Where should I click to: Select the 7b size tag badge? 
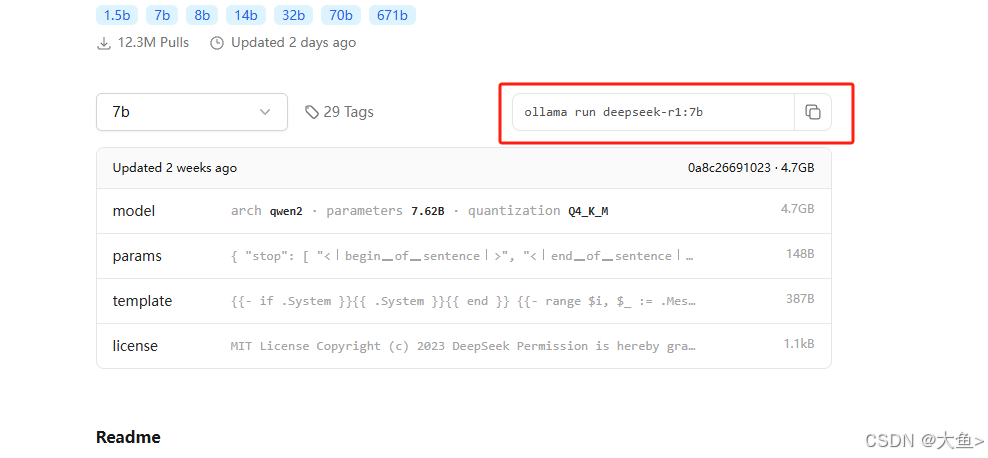pos(162,15)
